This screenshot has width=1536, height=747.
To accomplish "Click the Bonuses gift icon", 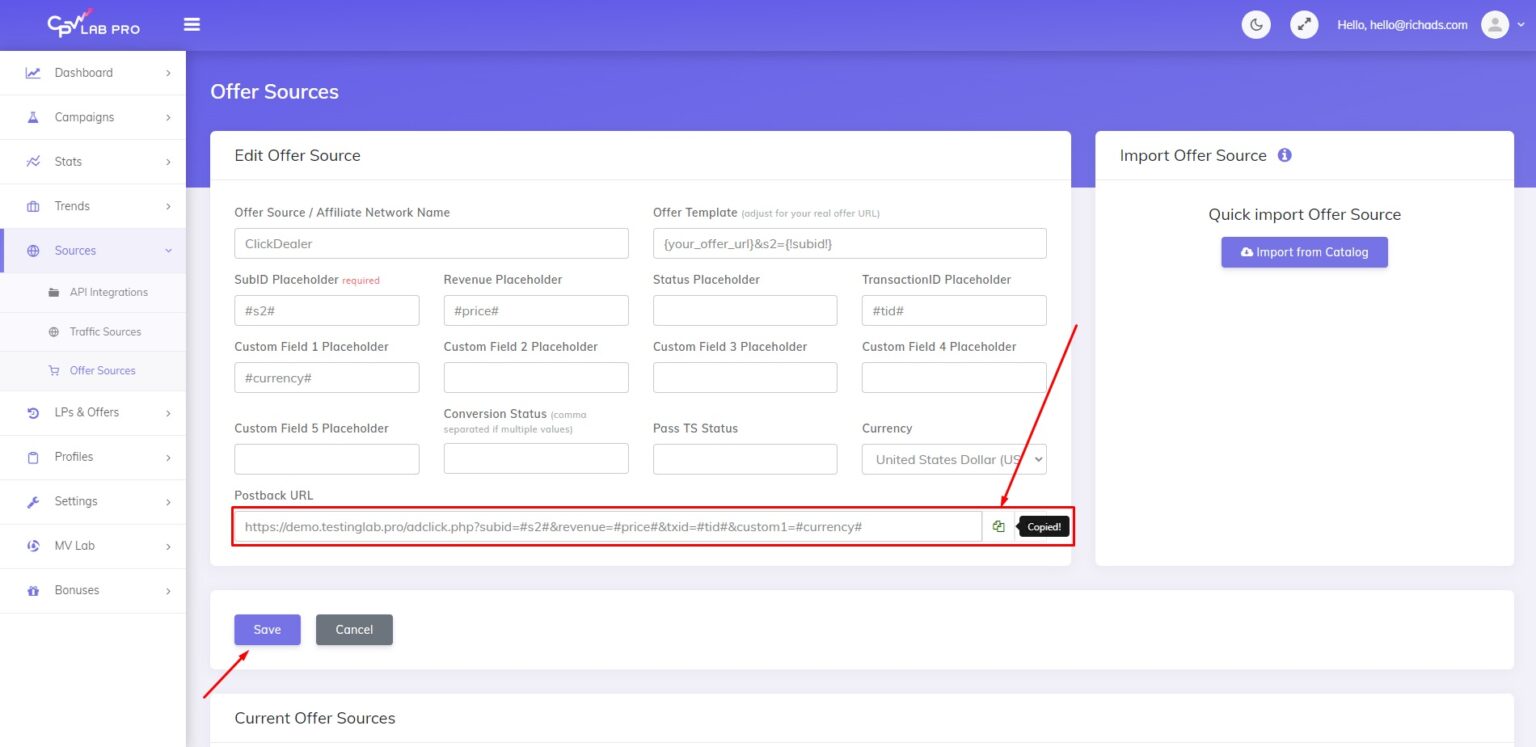I will pyautogui.click(x=34, y=590).
